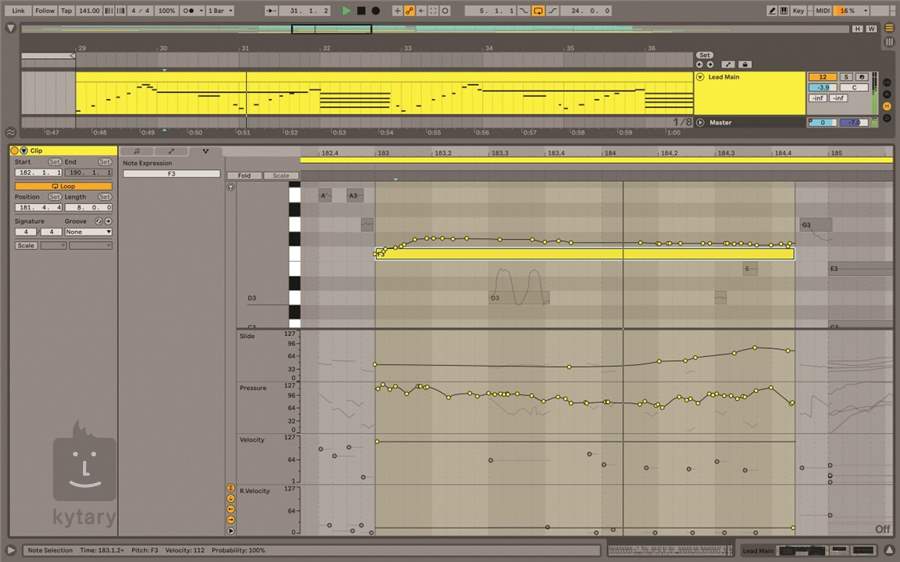The height and width of the screenshot is (562, 900).
Task: Click the Arrangement overview bar
Action: point(435,29)
